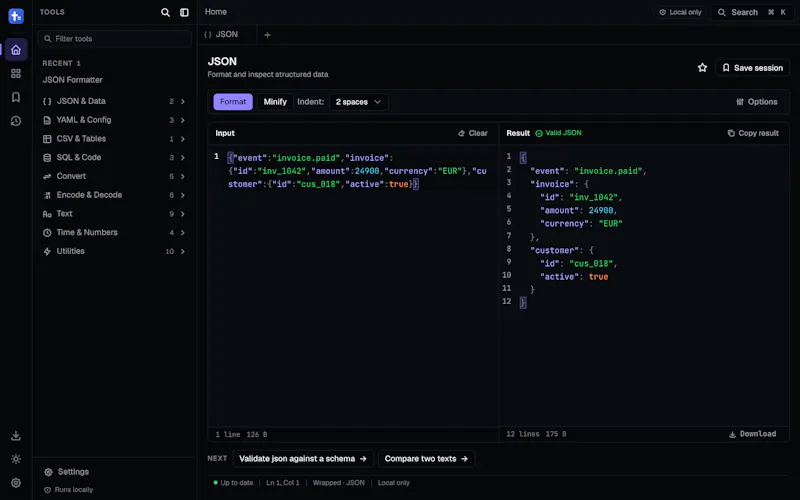
Task: Expand the JSON & Data chevron
Action: 183,102
